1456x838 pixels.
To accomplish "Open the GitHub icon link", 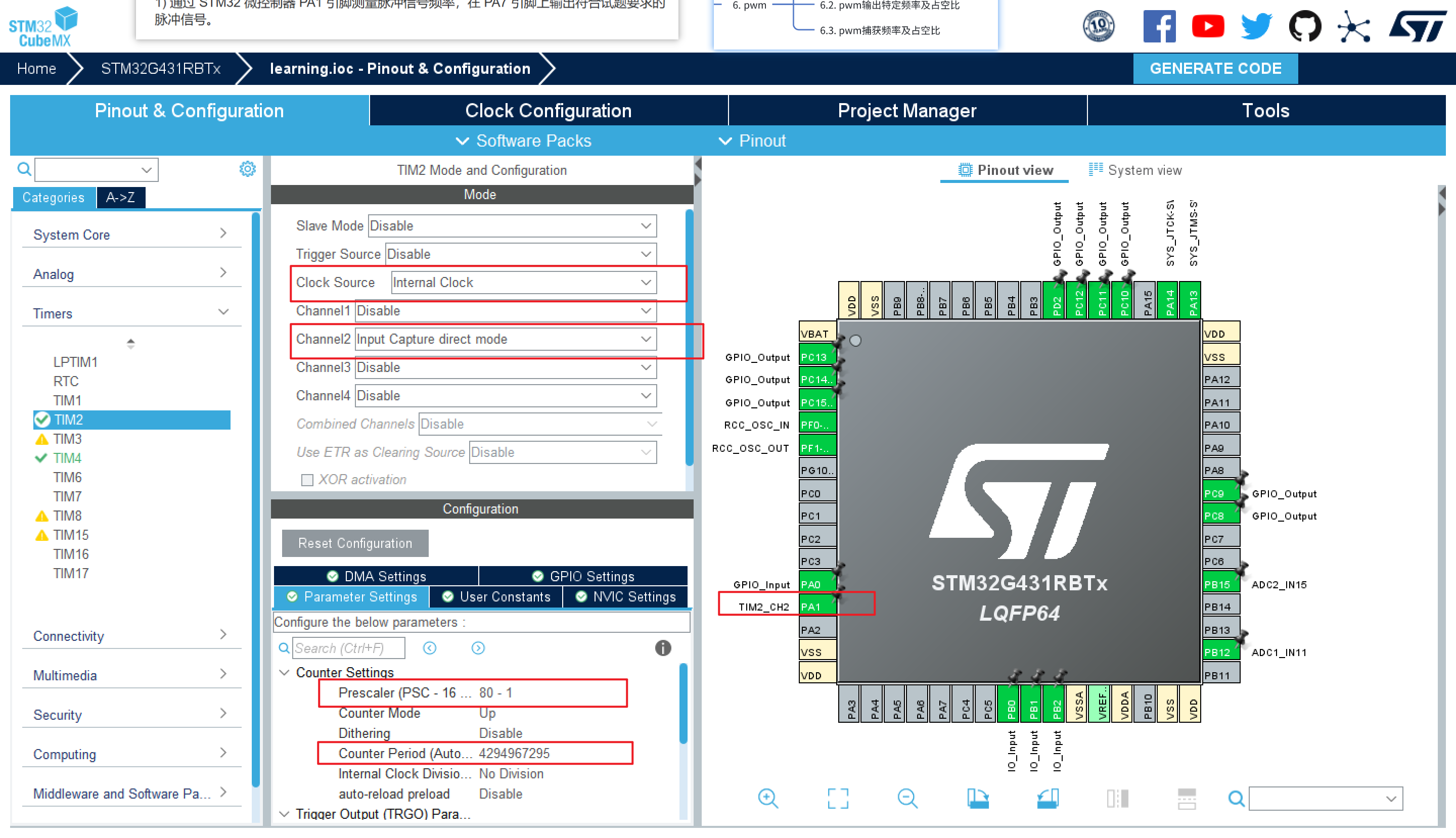I will pos(1304,26).
